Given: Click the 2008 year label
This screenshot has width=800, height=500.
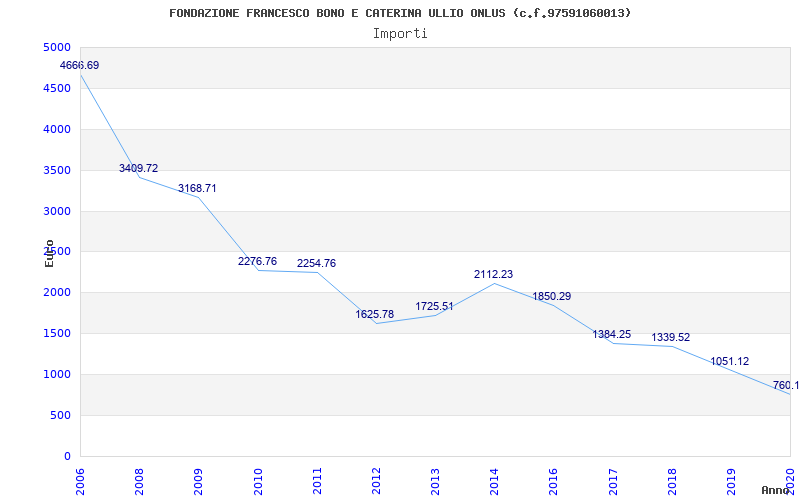Looking at the screenshot, I should [x=139, y=482].
